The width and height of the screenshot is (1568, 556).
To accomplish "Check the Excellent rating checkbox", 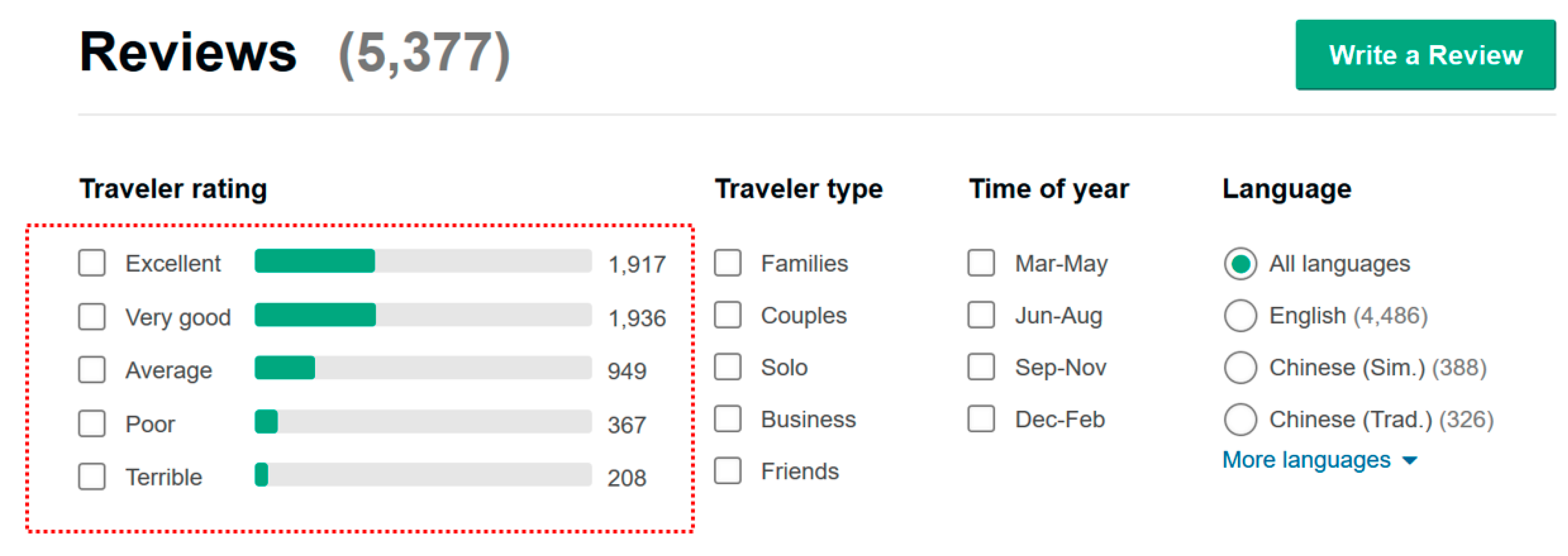I will click(92, 263).
